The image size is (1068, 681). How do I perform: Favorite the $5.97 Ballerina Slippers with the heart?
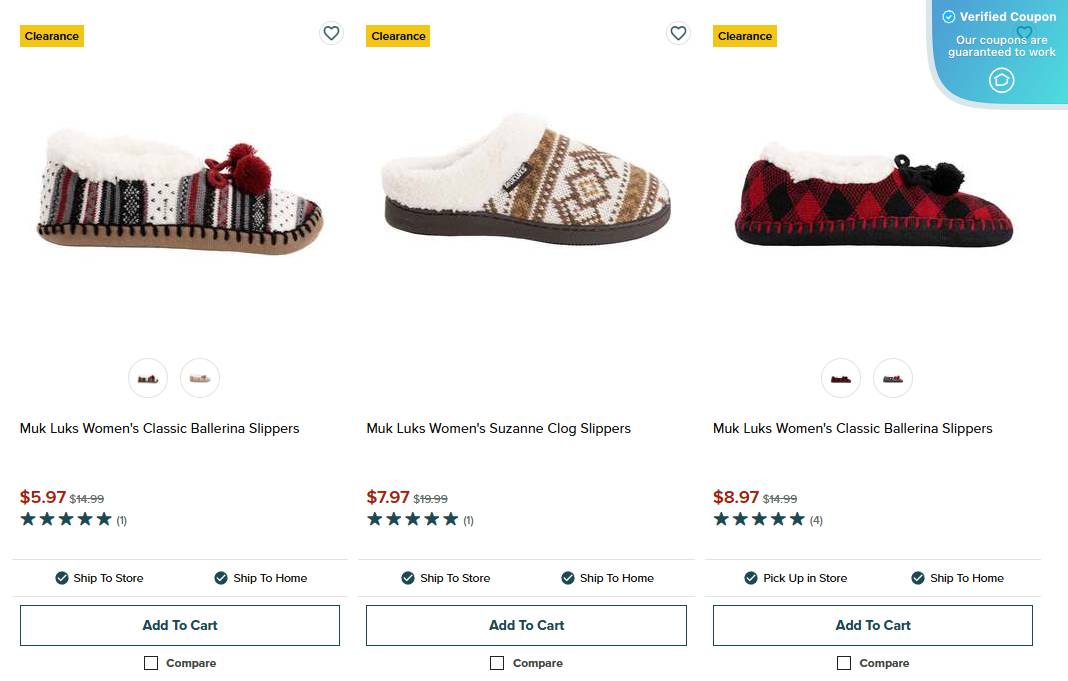pos(331,33)
